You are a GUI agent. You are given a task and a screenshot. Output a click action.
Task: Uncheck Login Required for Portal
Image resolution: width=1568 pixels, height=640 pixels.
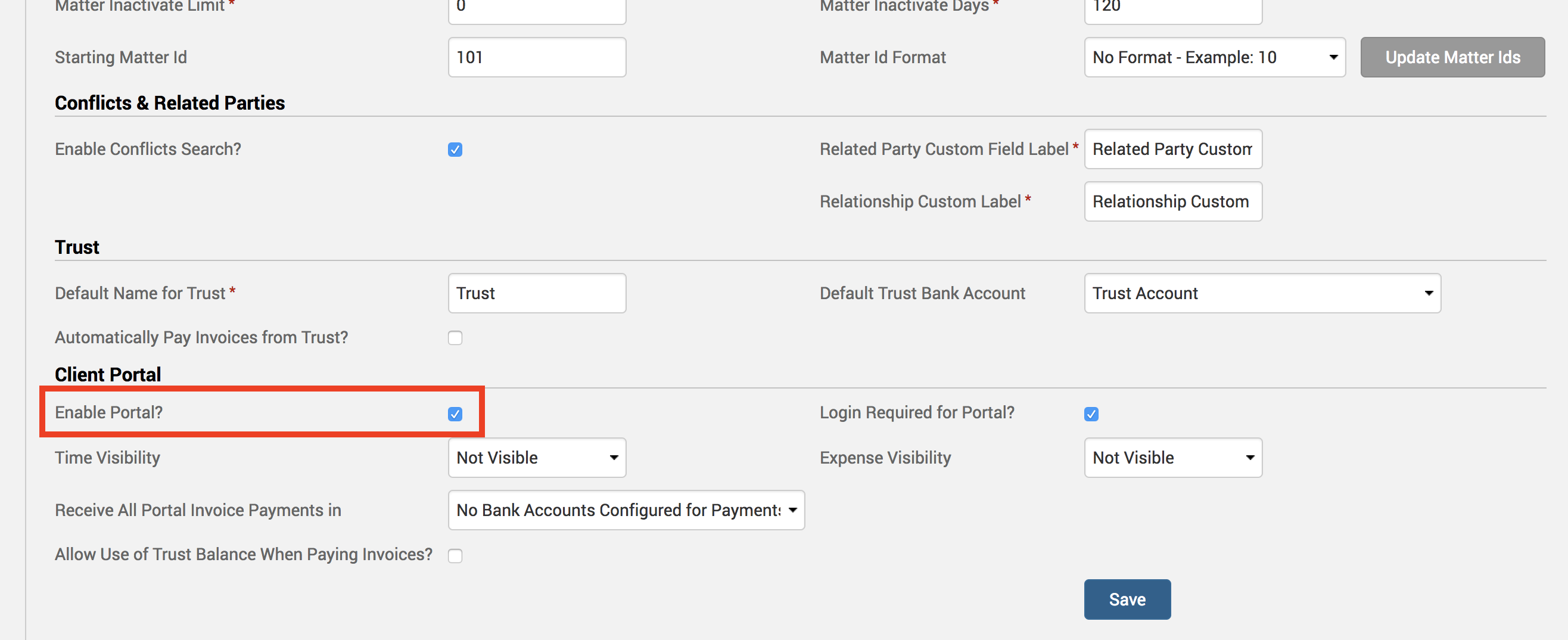click(x=1091, y=414)
